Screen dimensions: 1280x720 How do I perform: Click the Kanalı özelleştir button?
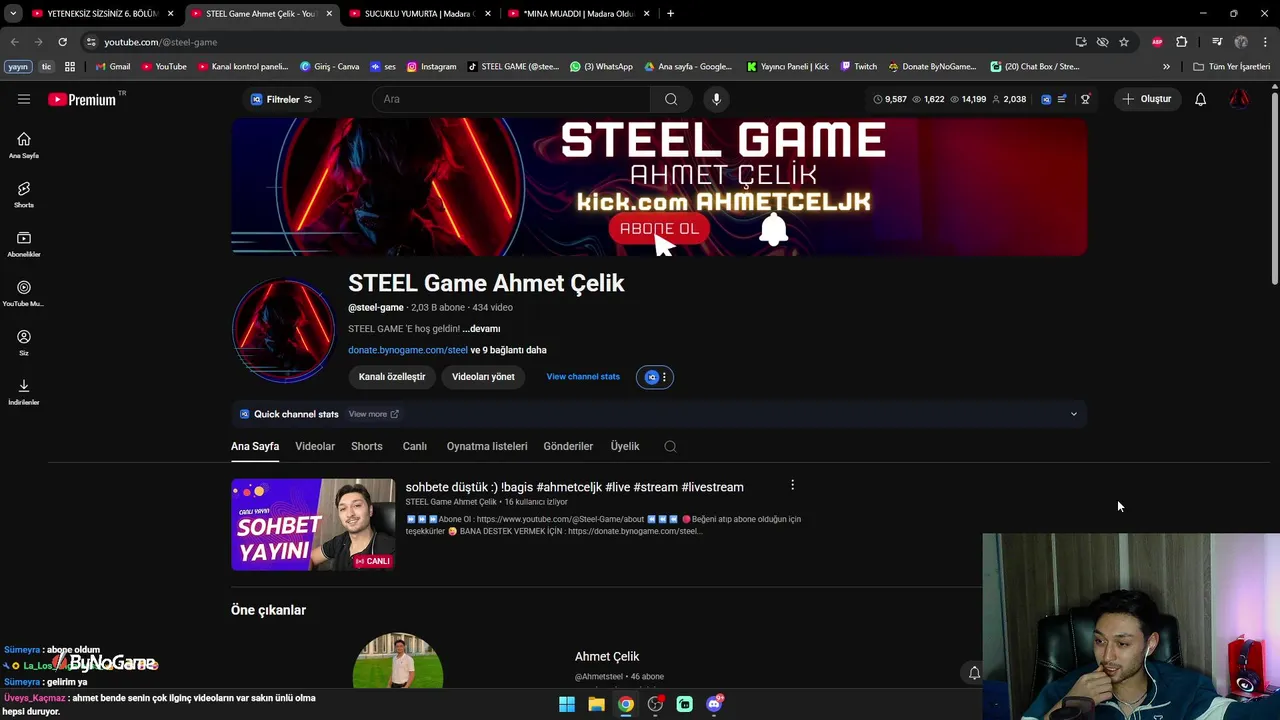(x=392, y=377)
